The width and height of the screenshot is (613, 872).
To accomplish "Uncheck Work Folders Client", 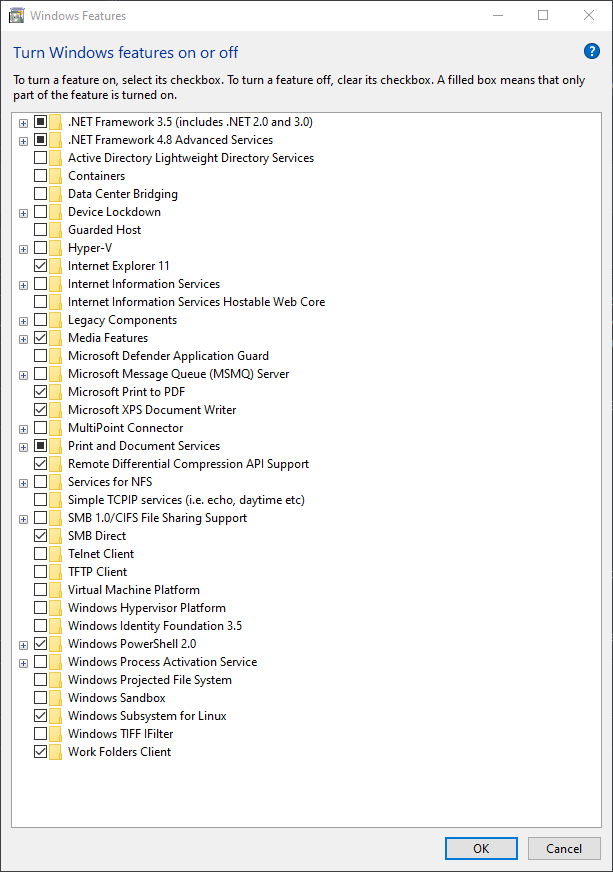I will [40, 751].
